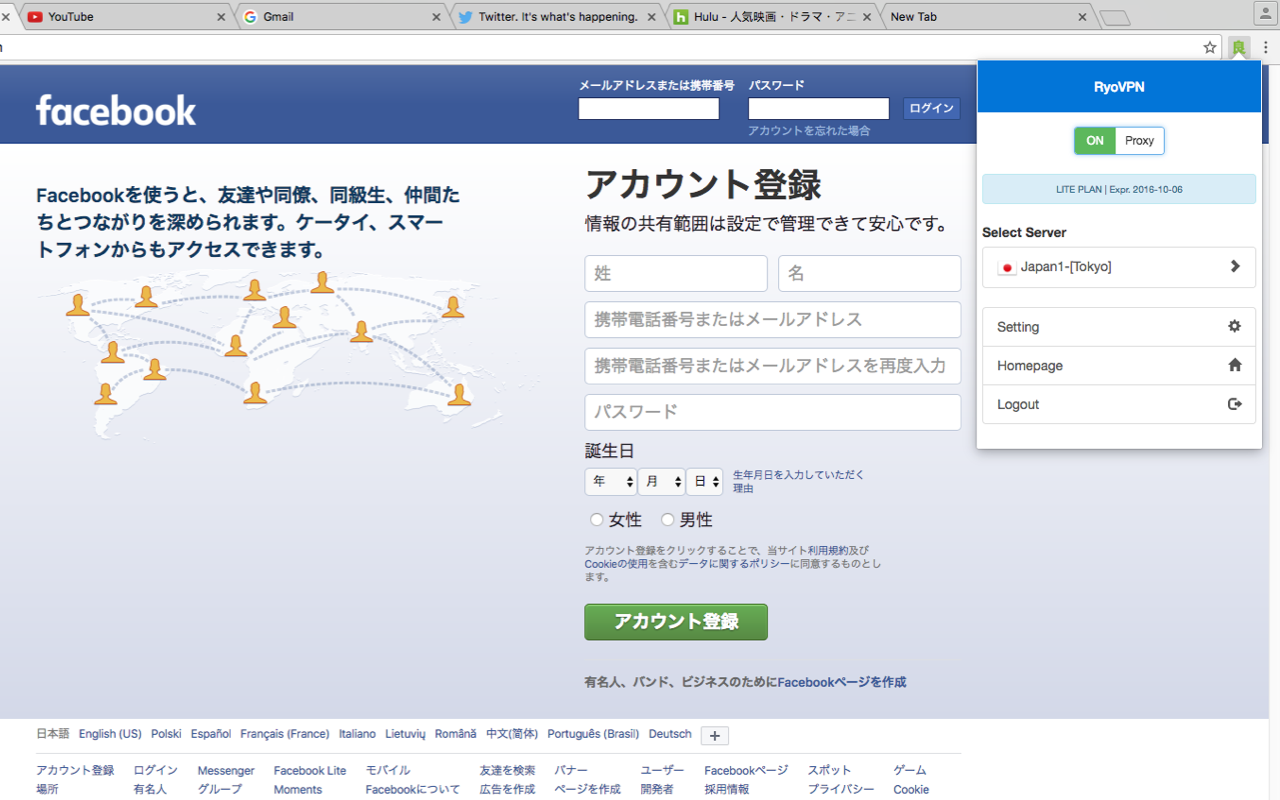Open the RyoVPN extension icon in toolbar

[1238, 47]
